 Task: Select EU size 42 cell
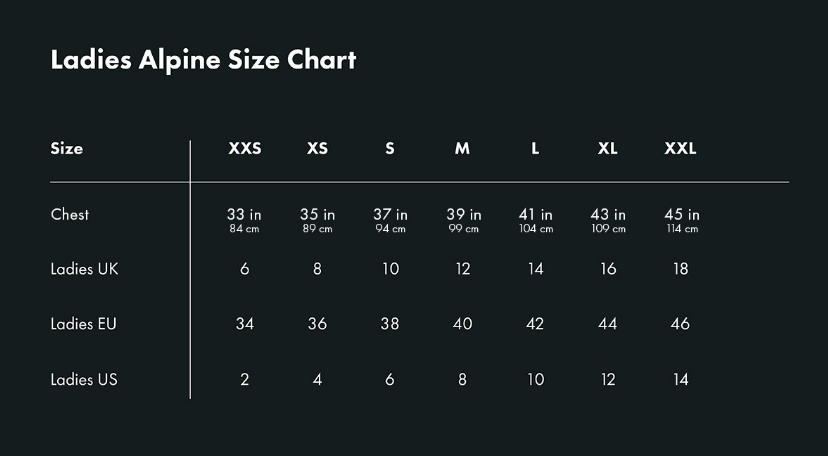coord(535,324)
